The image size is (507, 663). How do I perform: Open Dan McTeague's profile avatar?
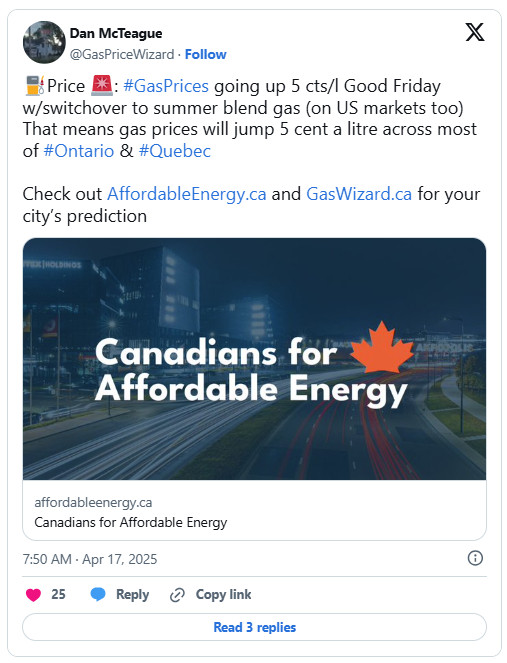(44, 42)
